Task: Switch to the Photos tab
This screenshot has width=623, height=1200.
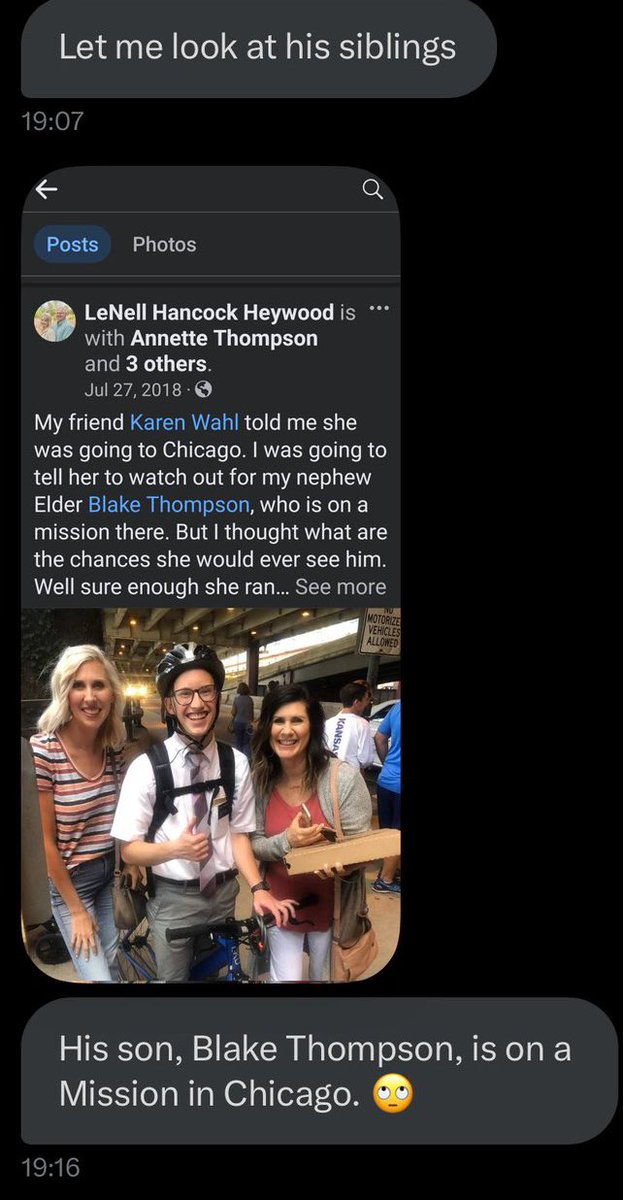Action: tap(164, 244)
